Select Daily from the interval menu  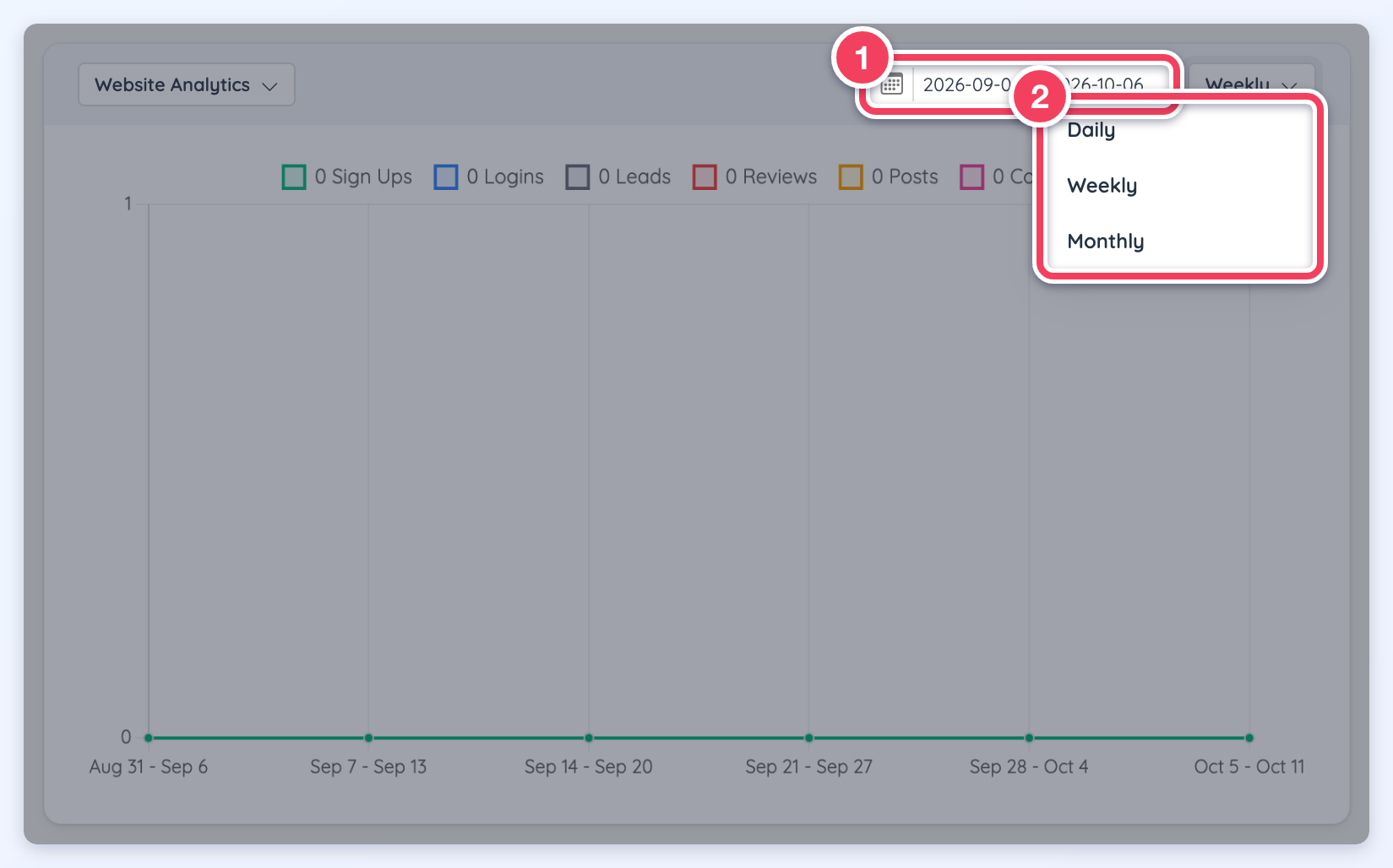click(1178, 130)
